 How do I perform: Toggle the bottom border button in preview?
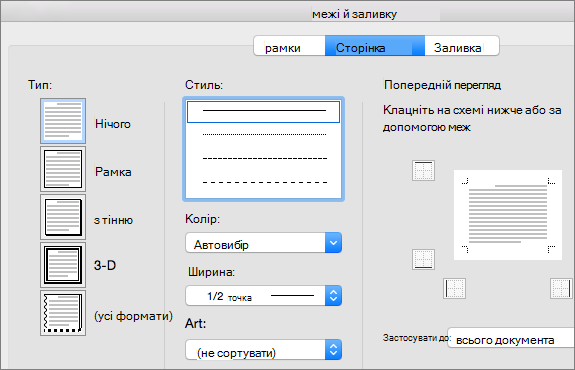[x=424, y=259]
